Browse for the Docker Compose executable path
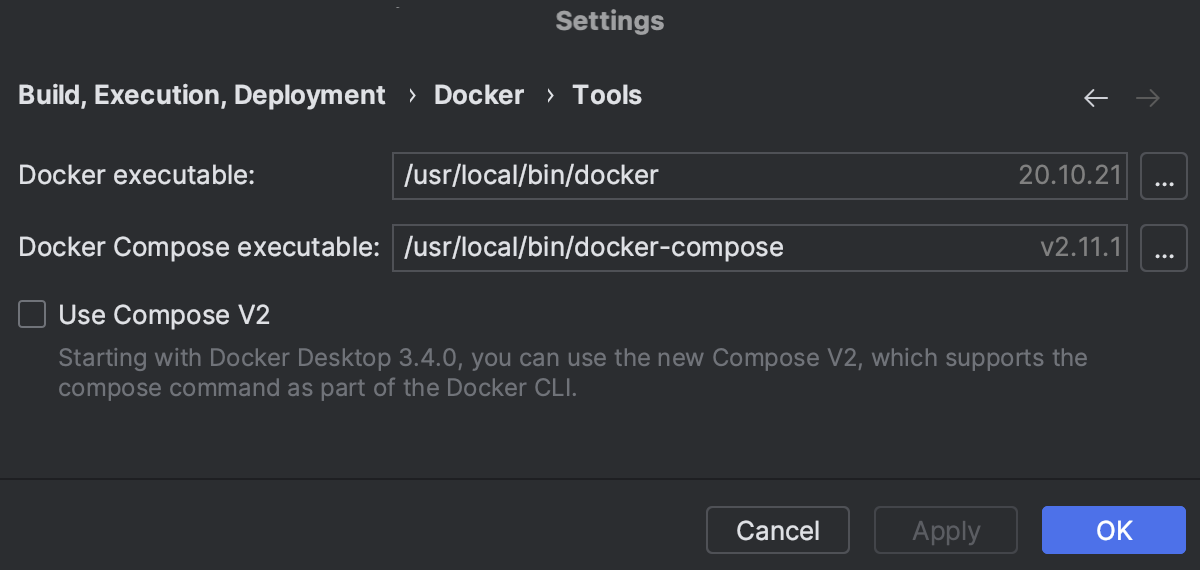The width and height of the screenshot is (1200, 570). click(x=1163, y=248)
